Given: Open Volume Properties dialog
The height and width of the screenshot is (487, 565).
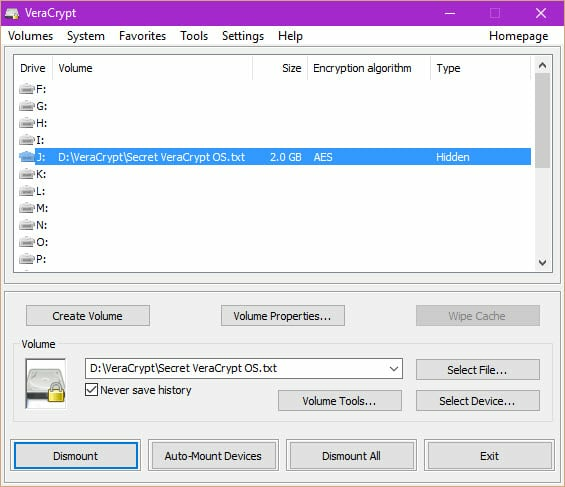Looking at the screenshot, I should (x=282, y=316).
